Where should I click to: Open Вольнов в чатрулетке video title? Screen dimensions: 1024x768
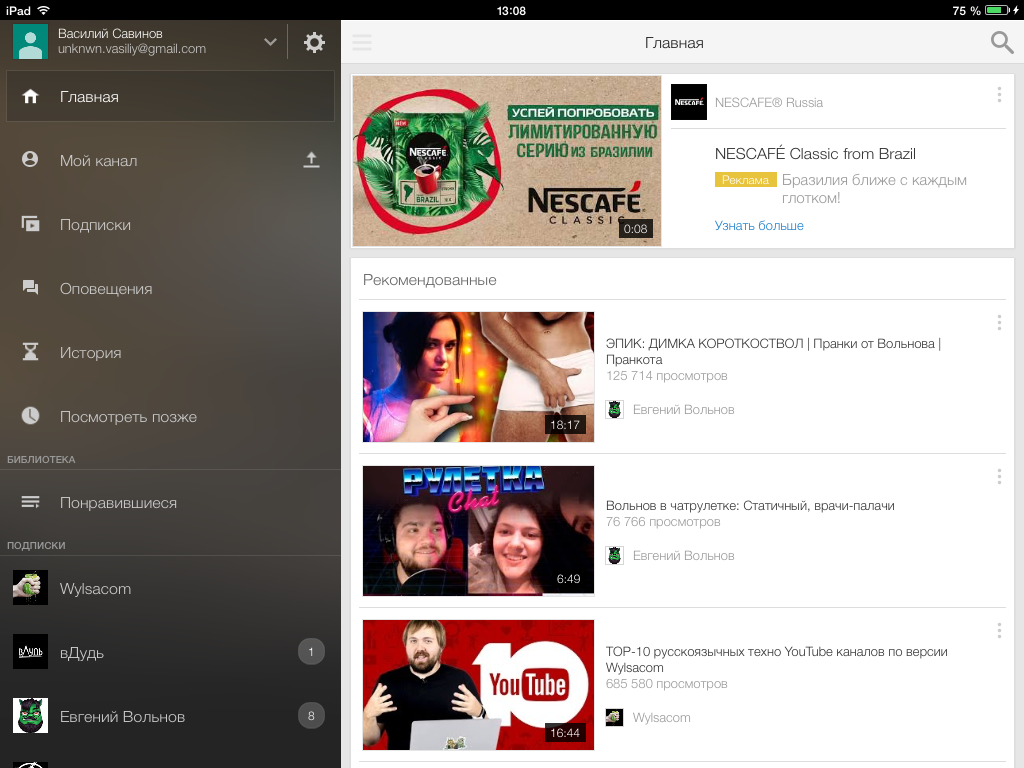point(750,505)
